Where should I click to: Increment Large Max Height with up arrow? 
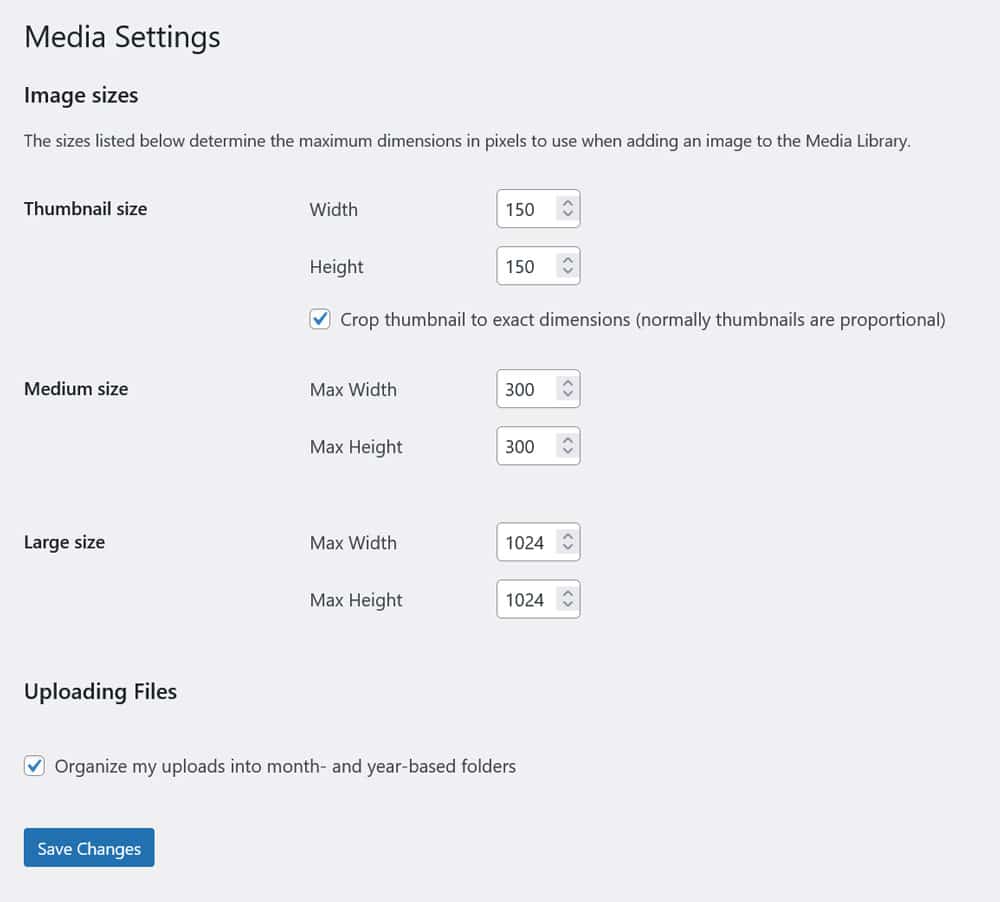point(568,594)
